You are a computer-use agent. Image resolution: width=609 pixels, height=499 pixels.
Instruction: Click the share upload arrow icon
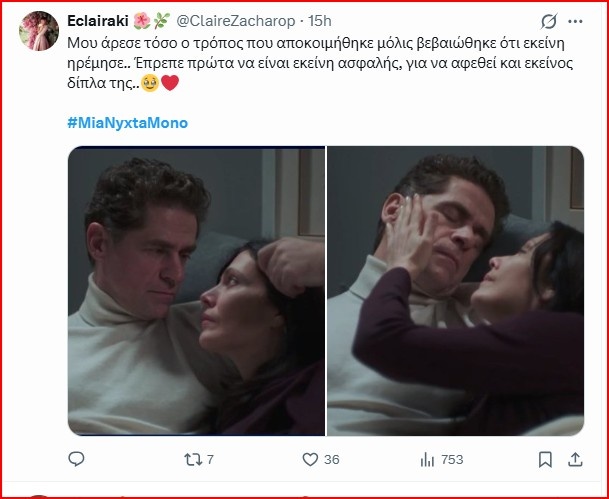[x=575, y=460]
